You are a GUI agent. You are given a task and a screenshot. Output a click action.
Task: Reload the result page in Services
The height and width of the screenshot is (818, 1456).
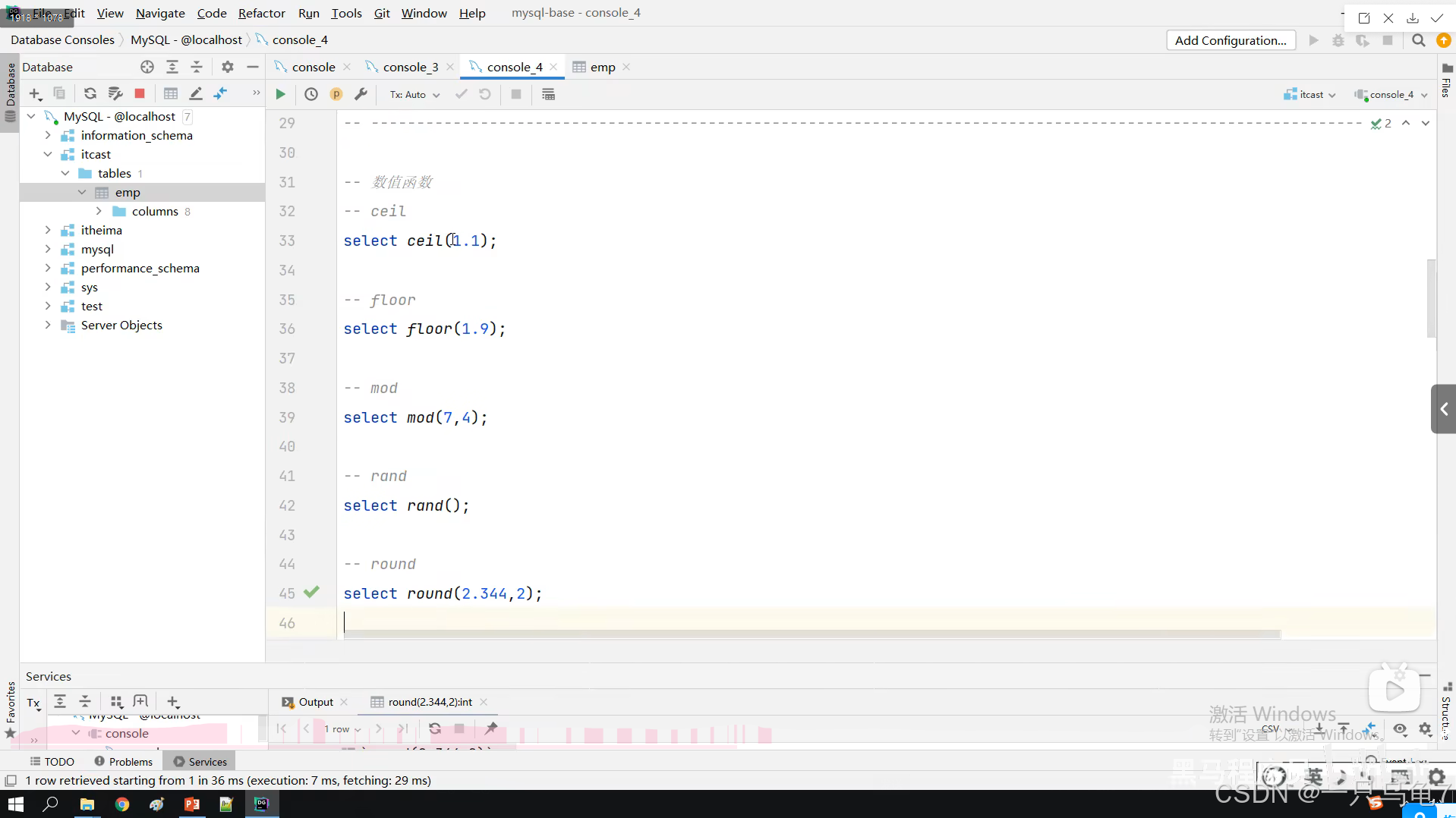click(435, 728)
